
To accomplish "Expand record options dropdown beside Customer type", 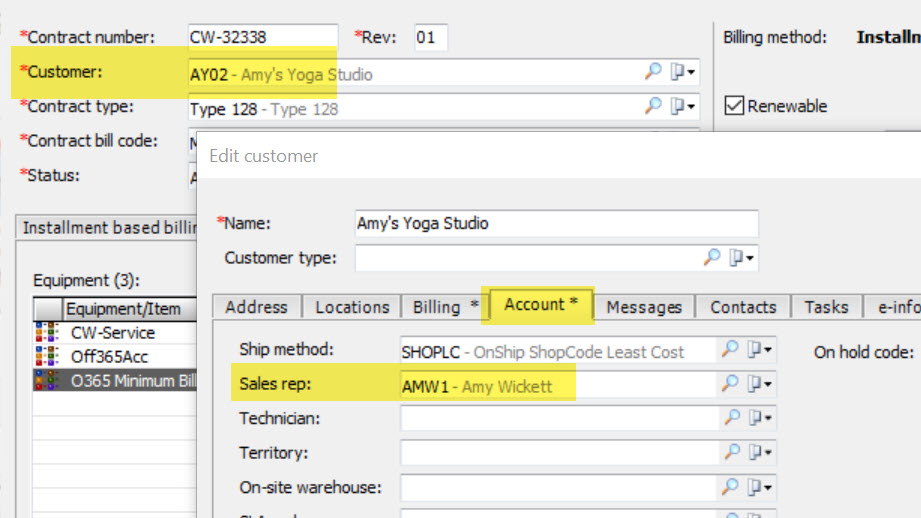I will tap(741, 257).
